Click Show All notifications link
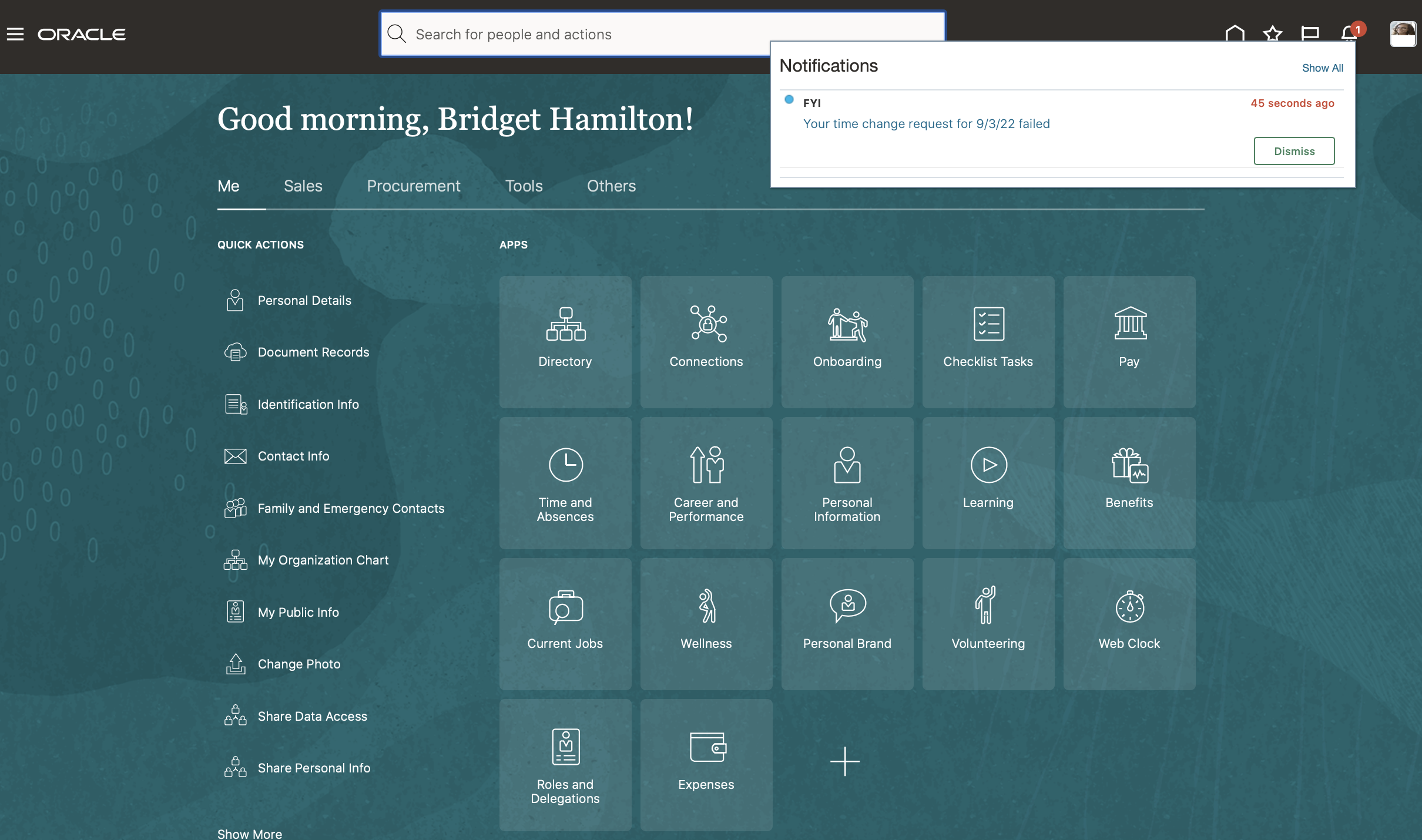 (1322, 68)
